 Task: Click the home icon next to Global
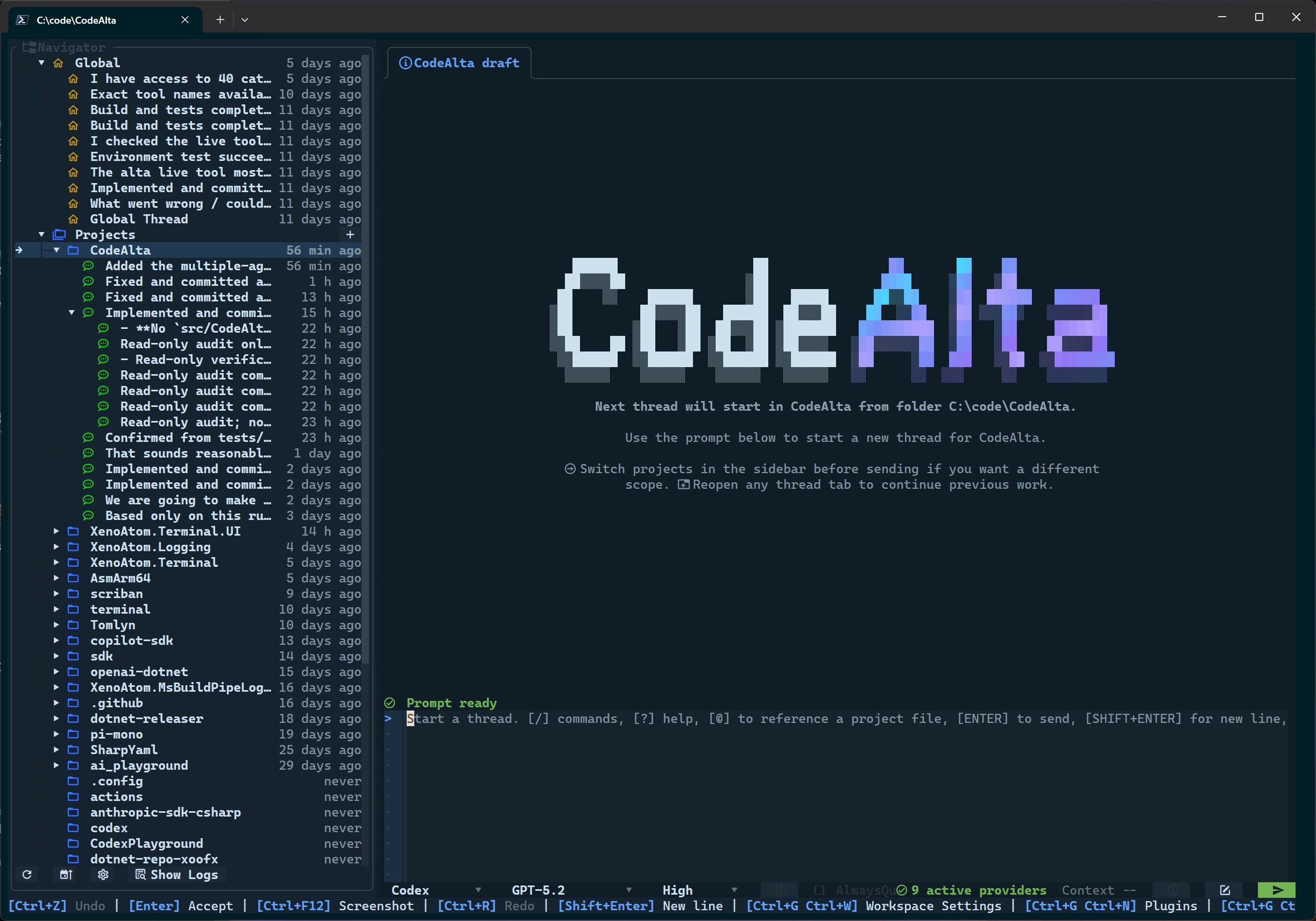pyautogui.click(x=59, y=63)
